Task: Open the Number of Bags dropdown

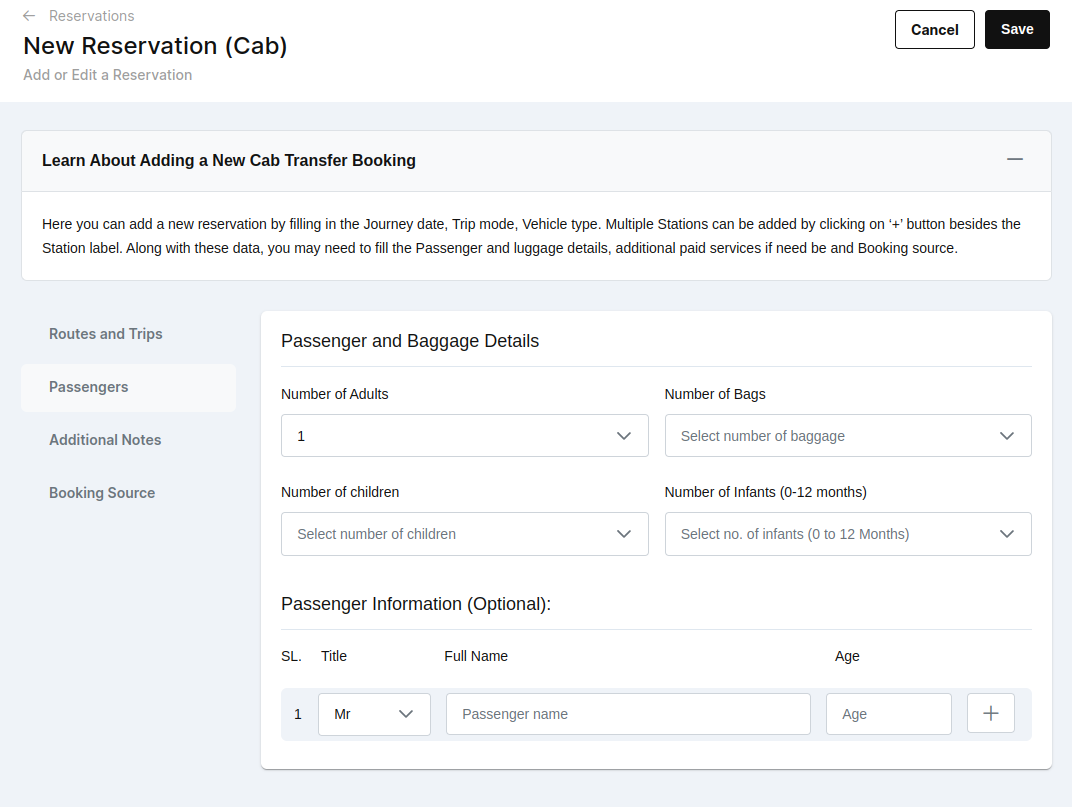Action: point(847,436)
